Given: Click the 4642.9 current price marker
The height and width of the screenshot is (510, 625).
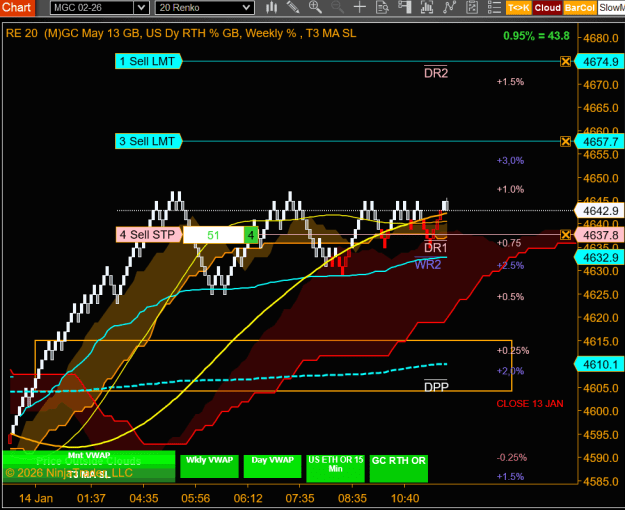Looking at the screenshot, I should coord(600,211).
